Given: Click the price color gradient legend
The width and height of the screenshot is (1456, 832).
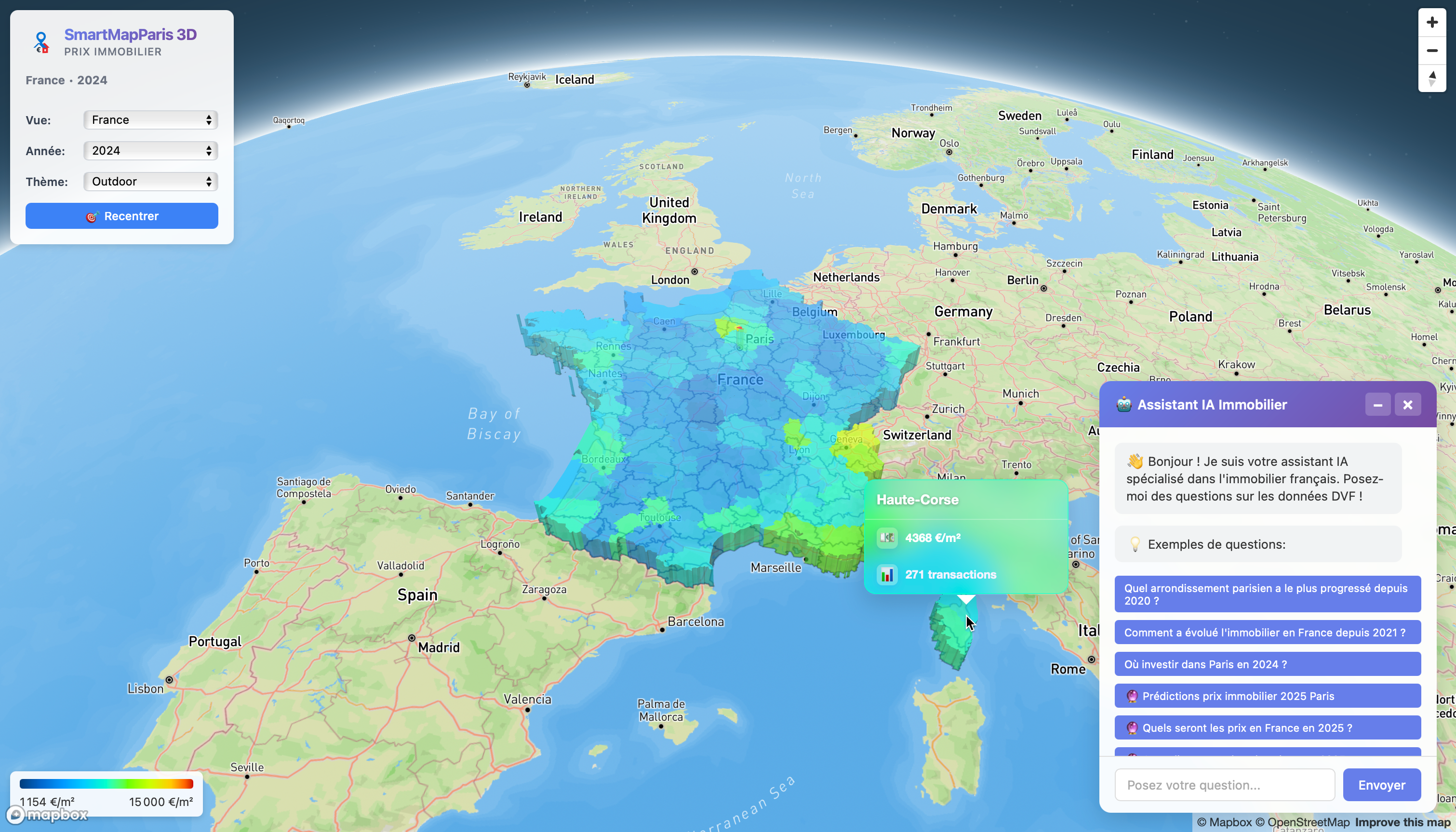Looking at the screenshot, I should pyautogui.click(x=107, y=783).
